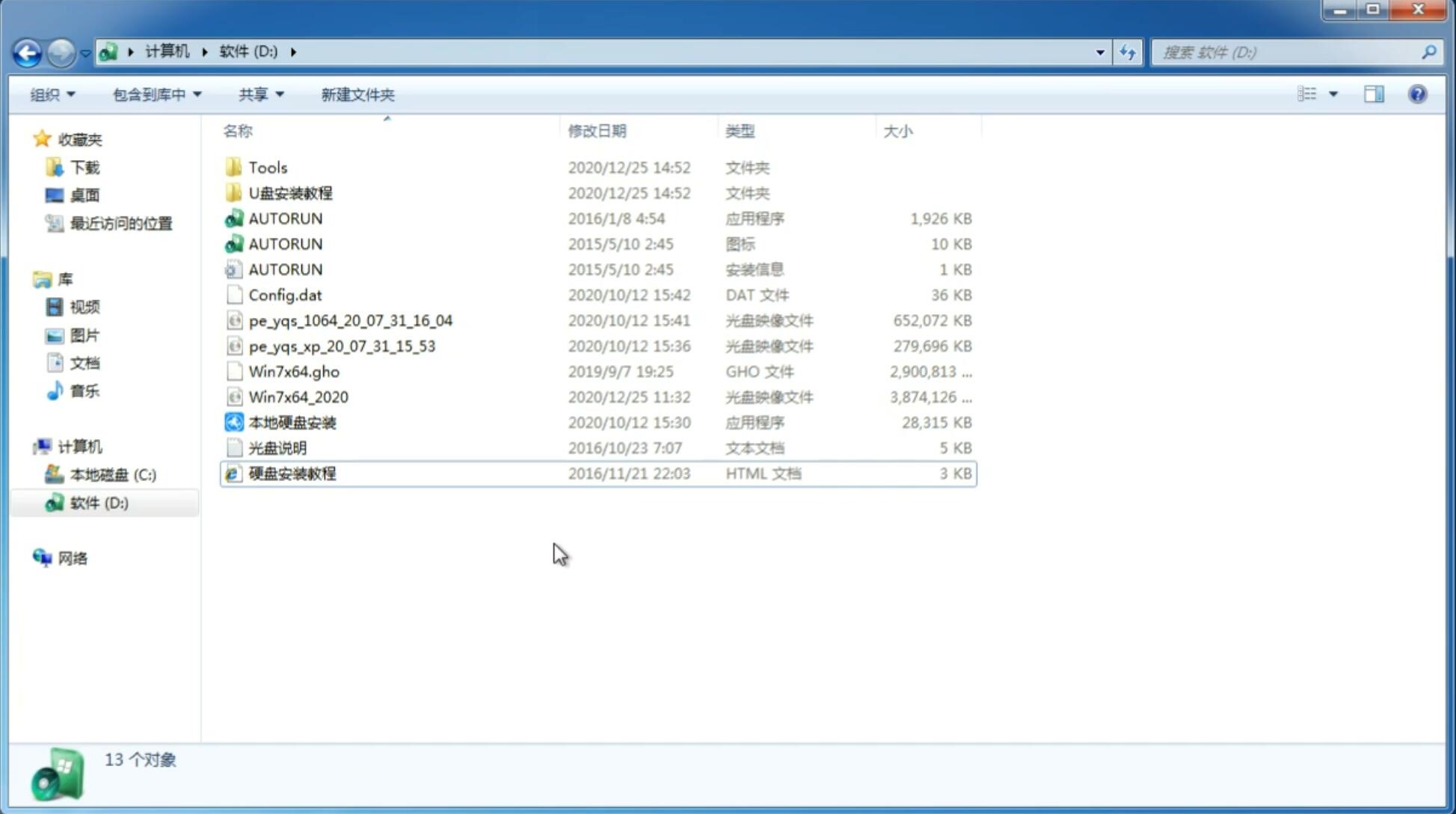Viewport: 1456px width, 814px height.
Task: Select 软件 (D:) drive in sidebar
Action: click(x=99, y=502)
